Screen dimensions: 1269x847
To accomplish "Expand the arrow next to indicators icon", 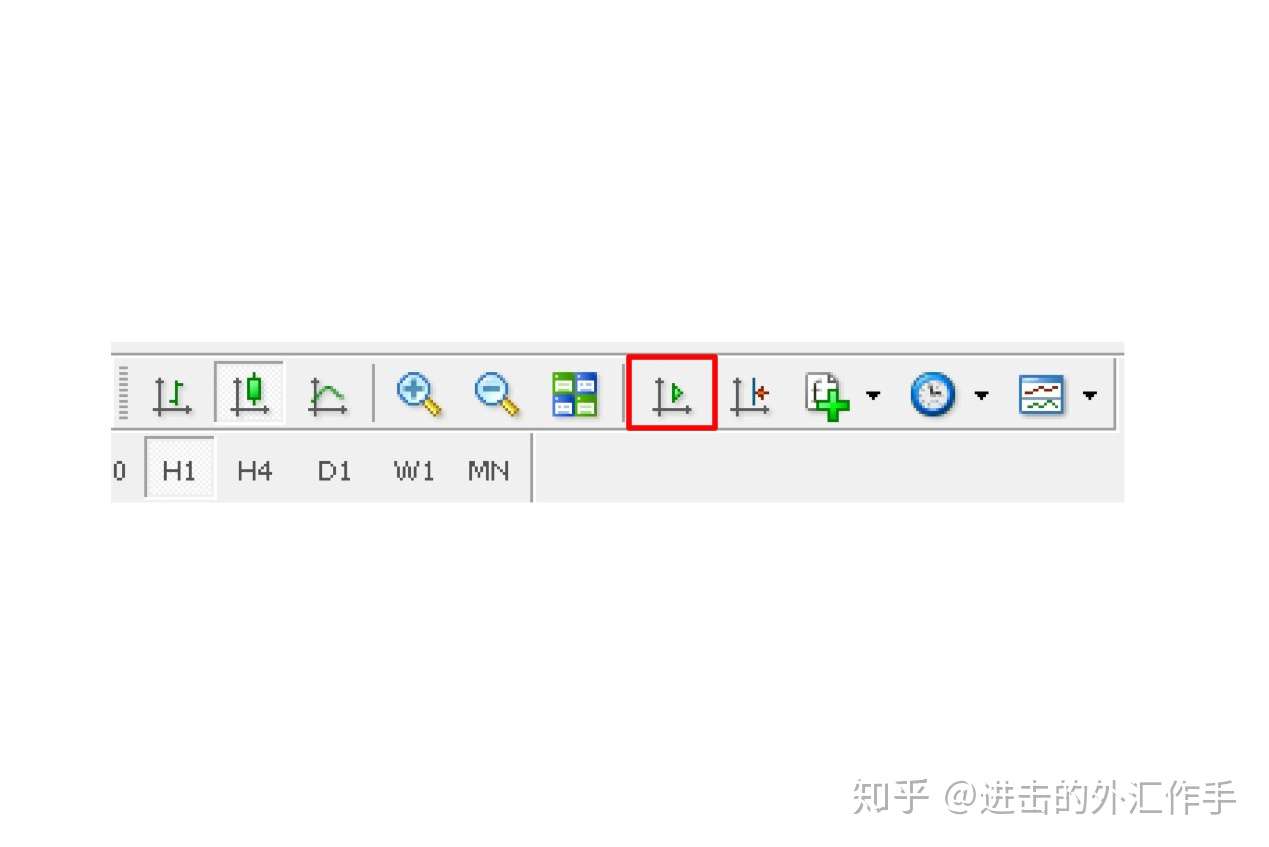I will coord(873,396).
